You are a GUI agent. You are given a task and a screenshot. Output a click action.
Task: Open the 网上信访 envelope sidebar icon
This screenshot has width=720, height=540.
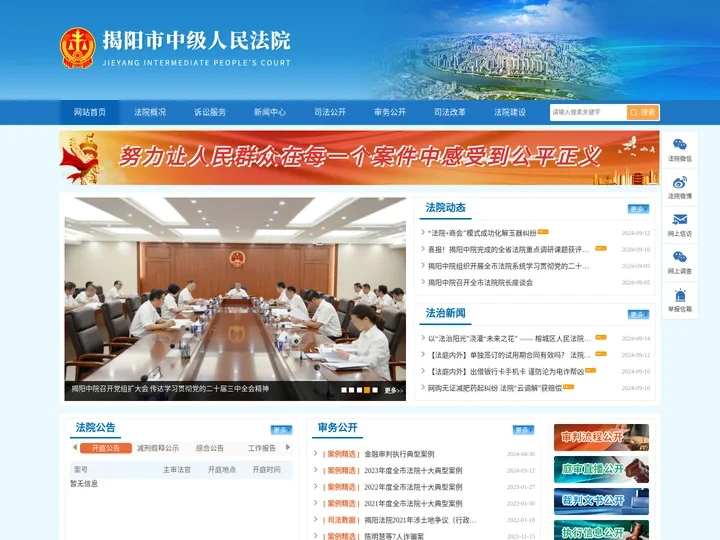[x=680, y=225]
